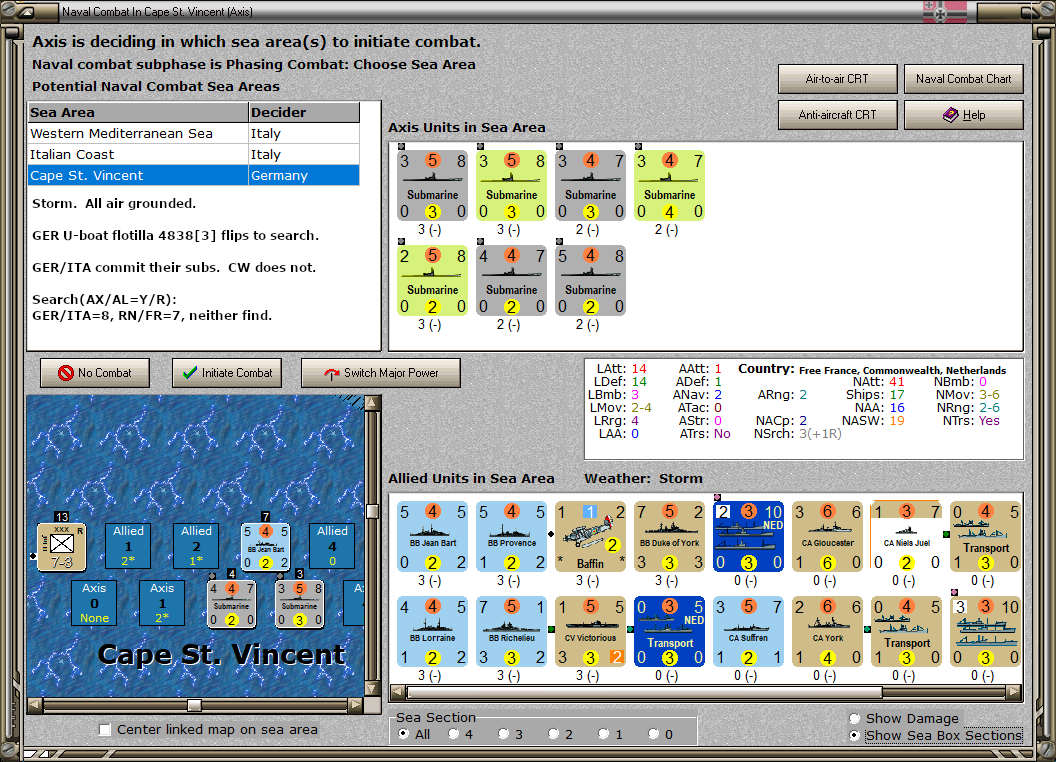The width and height of the screenshot is (1056, 762).
Task: Select the NED convoy counter with value 10
Action: 748,536
